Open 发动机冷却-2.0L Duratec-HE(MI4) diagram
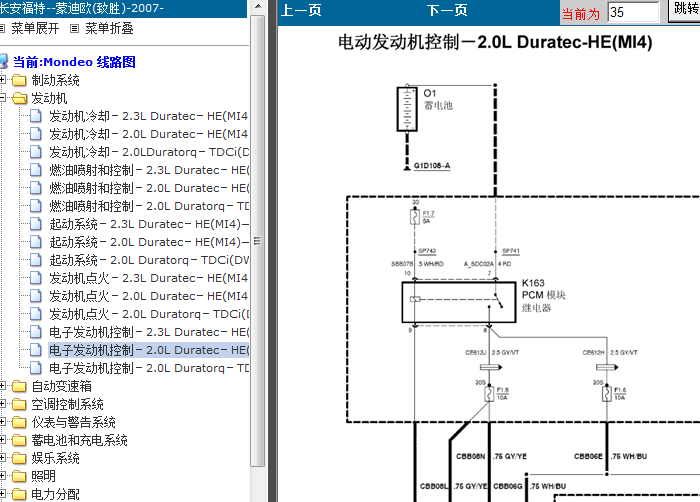The height and width of the screenshot is (502, 700). point(149,134)
